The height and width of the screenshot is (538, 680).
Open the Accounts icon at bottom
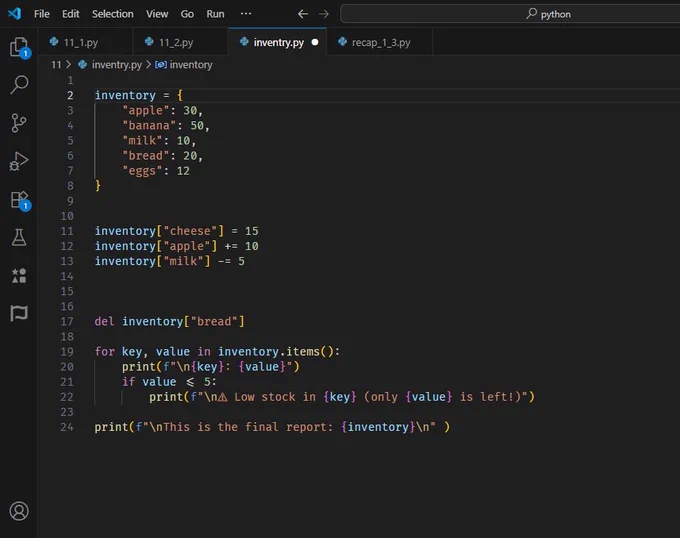[x=18, y=511]
